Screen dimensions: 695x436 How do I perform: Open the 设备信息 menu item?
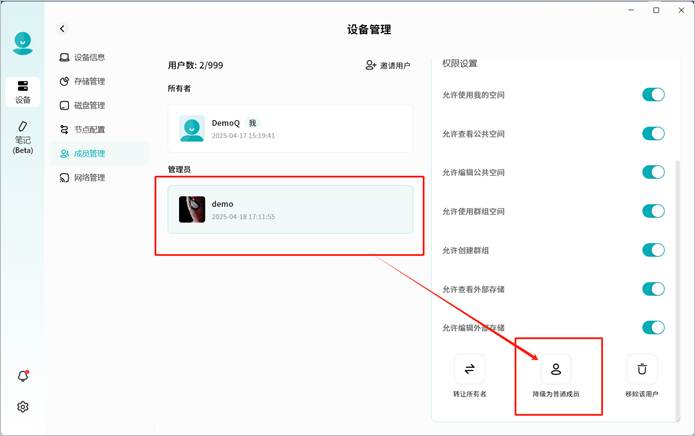coord(89,57)
